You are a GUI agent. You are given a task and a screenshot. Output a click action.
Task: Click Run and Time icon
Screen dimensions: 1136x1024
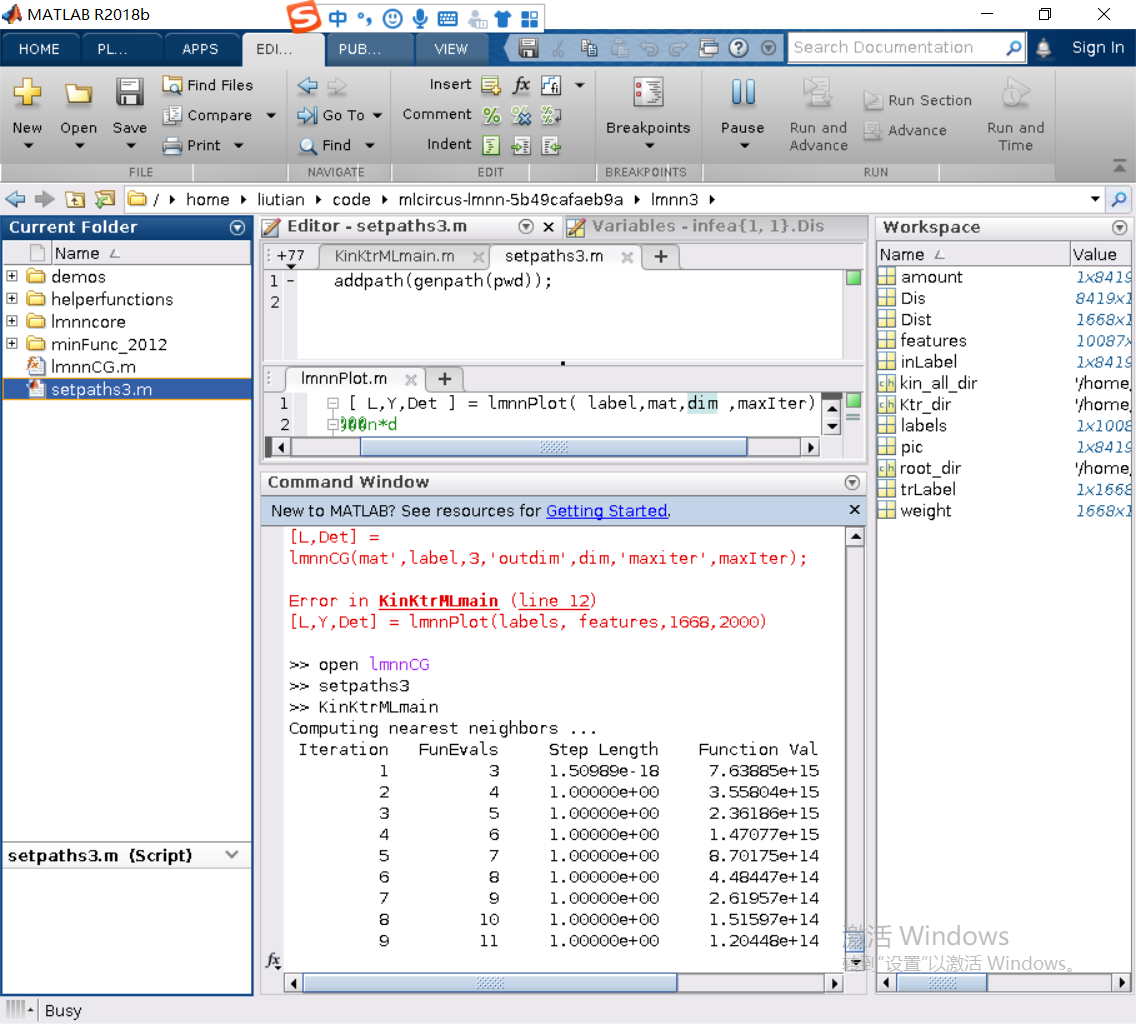(x=1016, y=93)
